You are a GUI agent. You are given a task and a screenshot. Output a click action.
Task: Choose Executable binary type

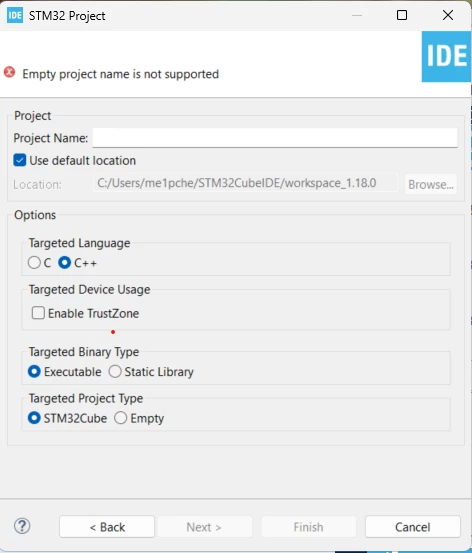(34, 371)
